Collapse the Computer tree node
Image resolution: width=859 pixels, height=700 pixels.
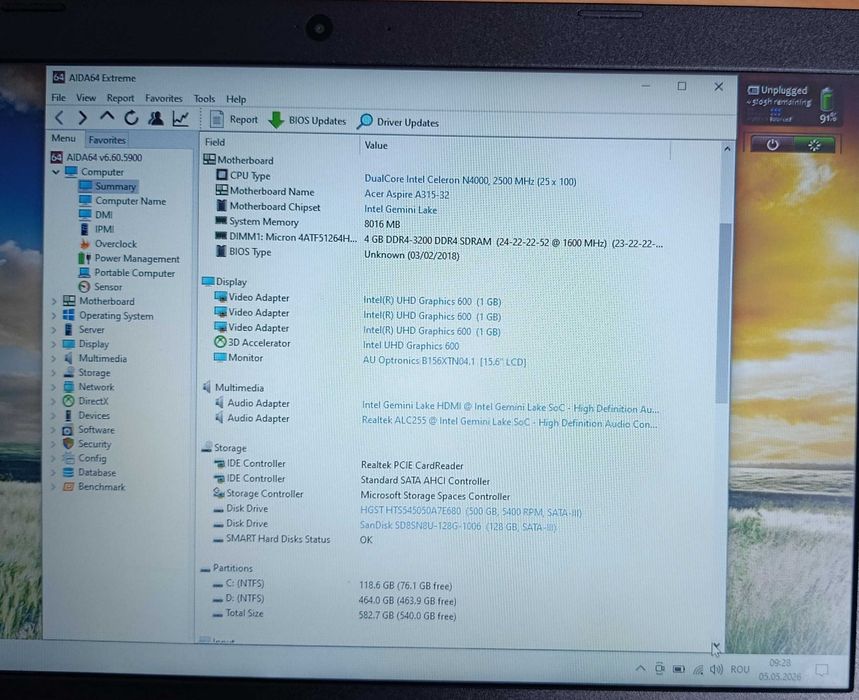(x=56, y=171)
